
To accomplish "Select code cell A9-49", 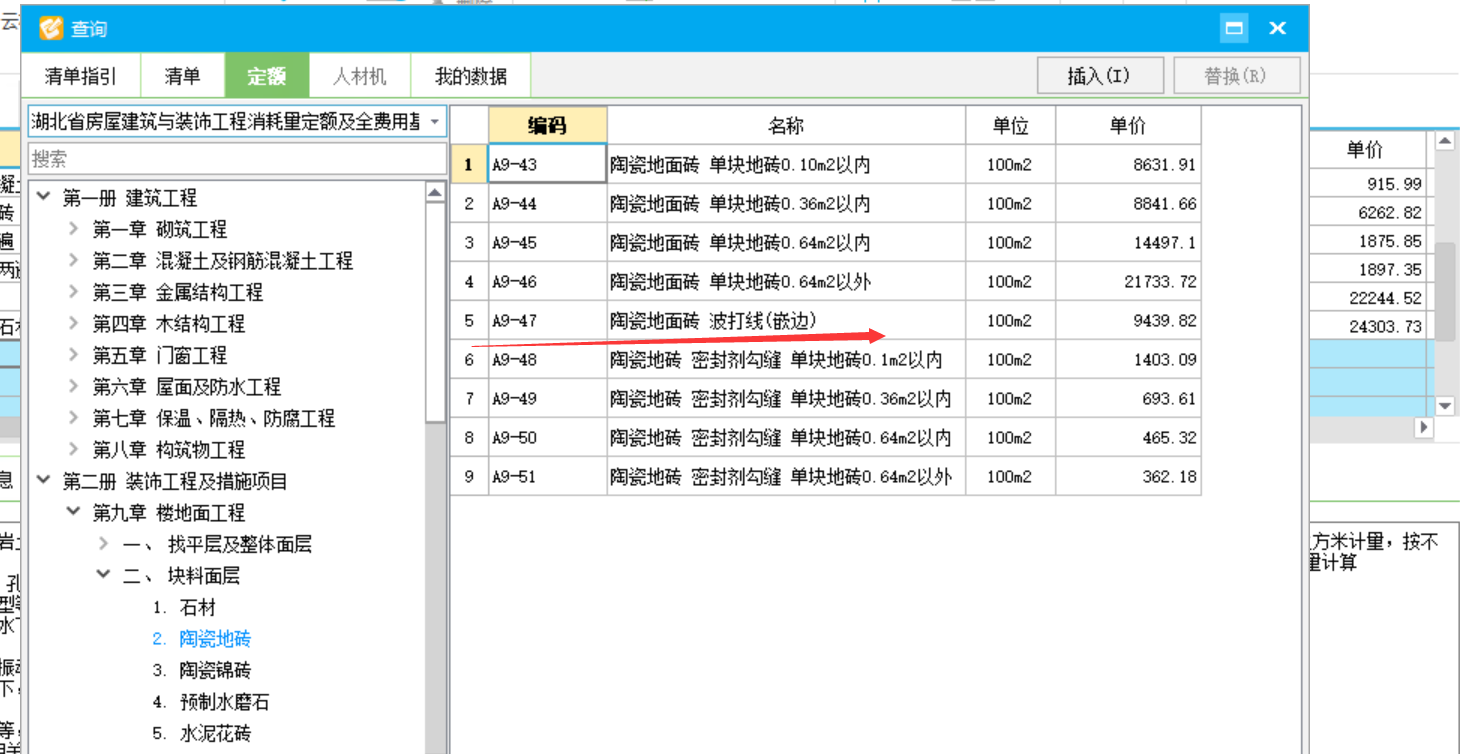I will pos(547,399).
